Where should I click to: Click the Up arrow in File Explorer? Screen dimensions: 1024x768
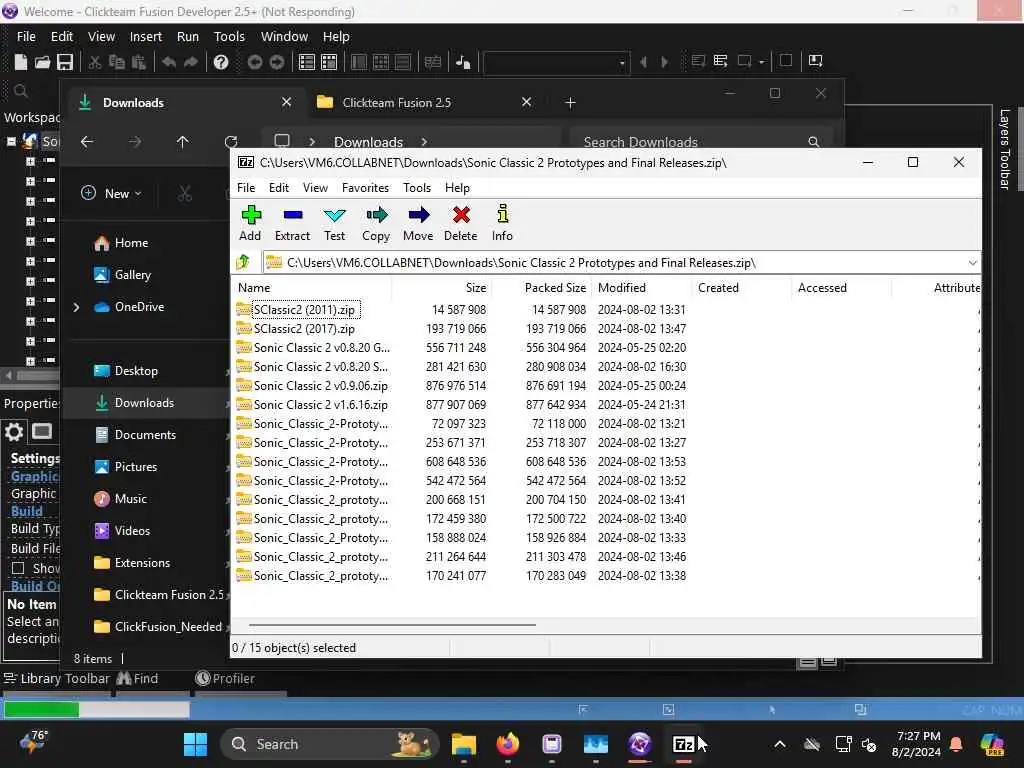(183, 142)
